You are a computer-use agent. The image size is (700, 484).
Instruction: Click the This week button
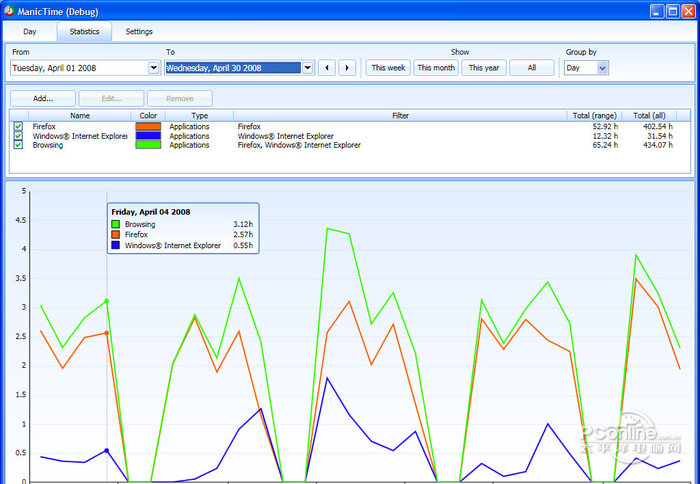(387, 68)
